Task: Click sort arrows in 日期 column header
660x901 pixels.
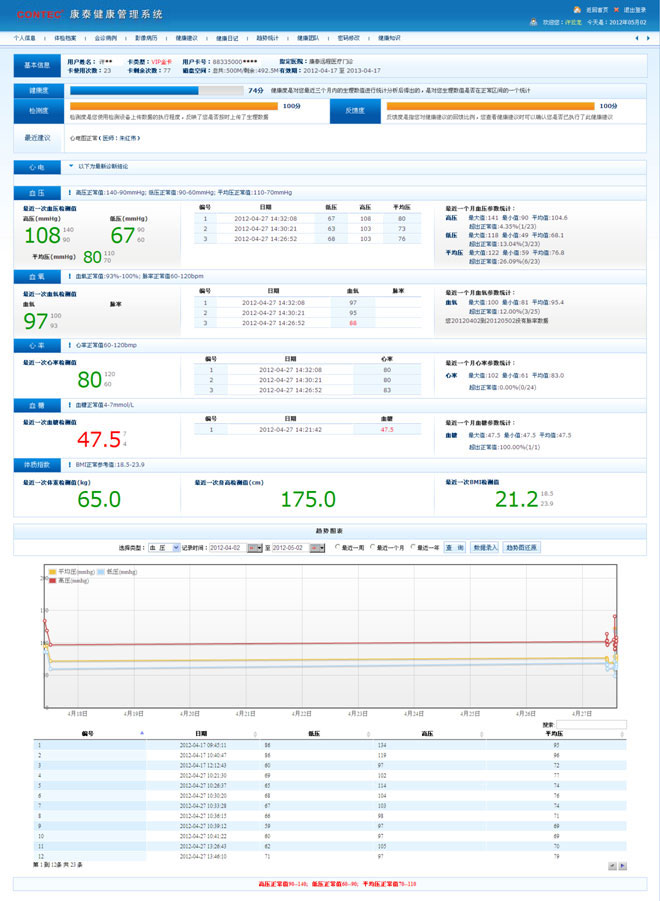Action: (x=255, y=734)
